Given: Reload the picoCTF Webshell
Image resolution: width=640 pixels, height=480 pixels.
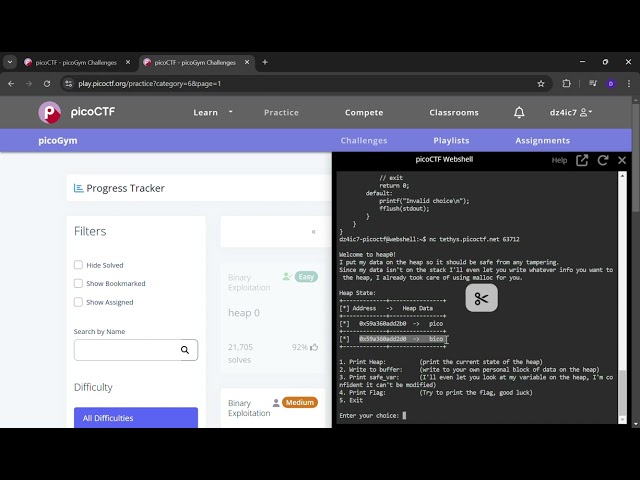Looking at the screenshot, I should coord(603,160).
